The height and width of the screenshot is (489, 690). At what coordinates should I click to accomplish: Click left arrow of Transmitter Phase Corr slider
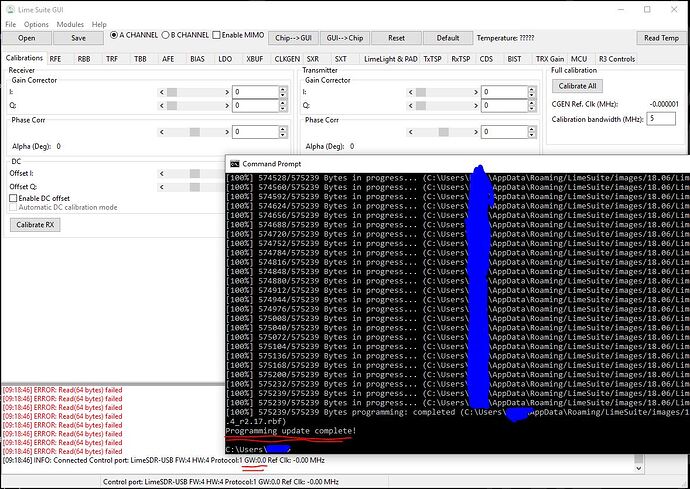tap(411, 132)
